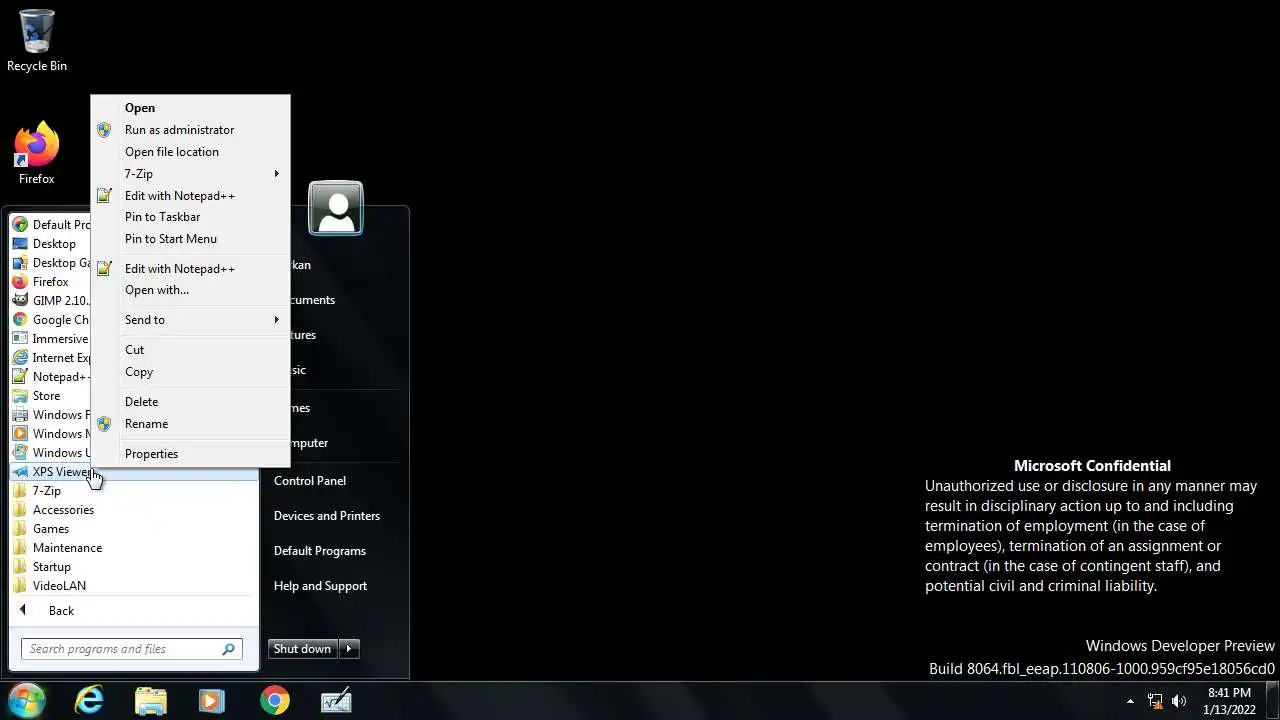
Task: Launch Google Chrome from the taskbar
Action: [274, 701]
